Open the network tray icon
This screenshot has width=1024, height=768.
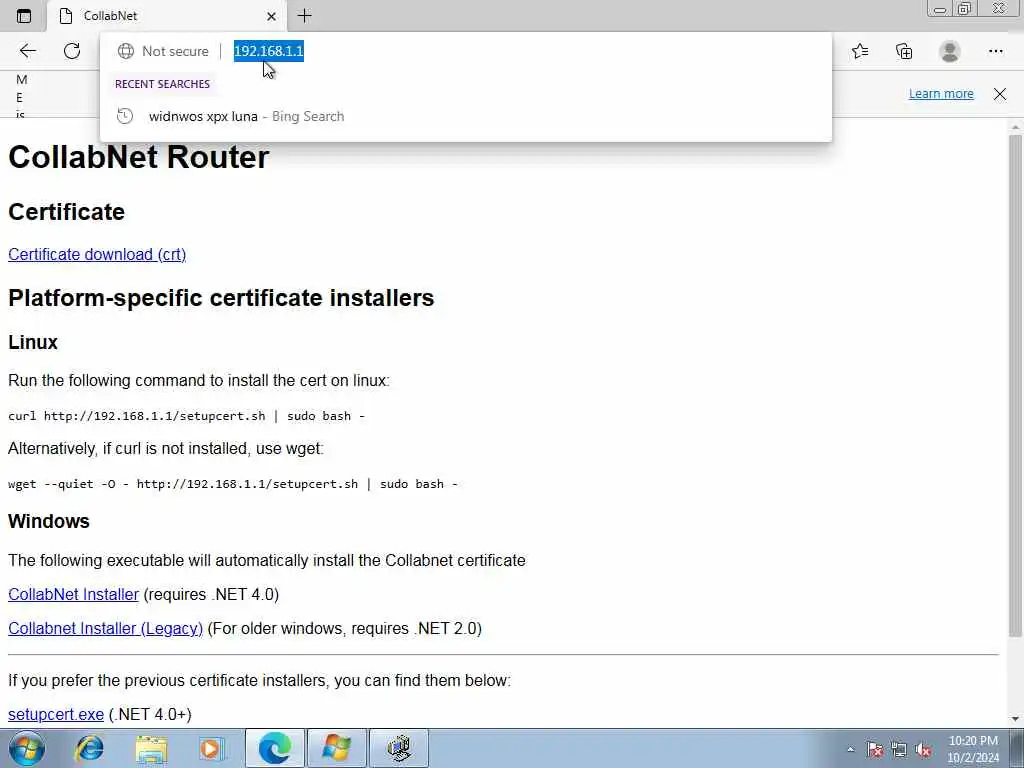pos(899,749)
